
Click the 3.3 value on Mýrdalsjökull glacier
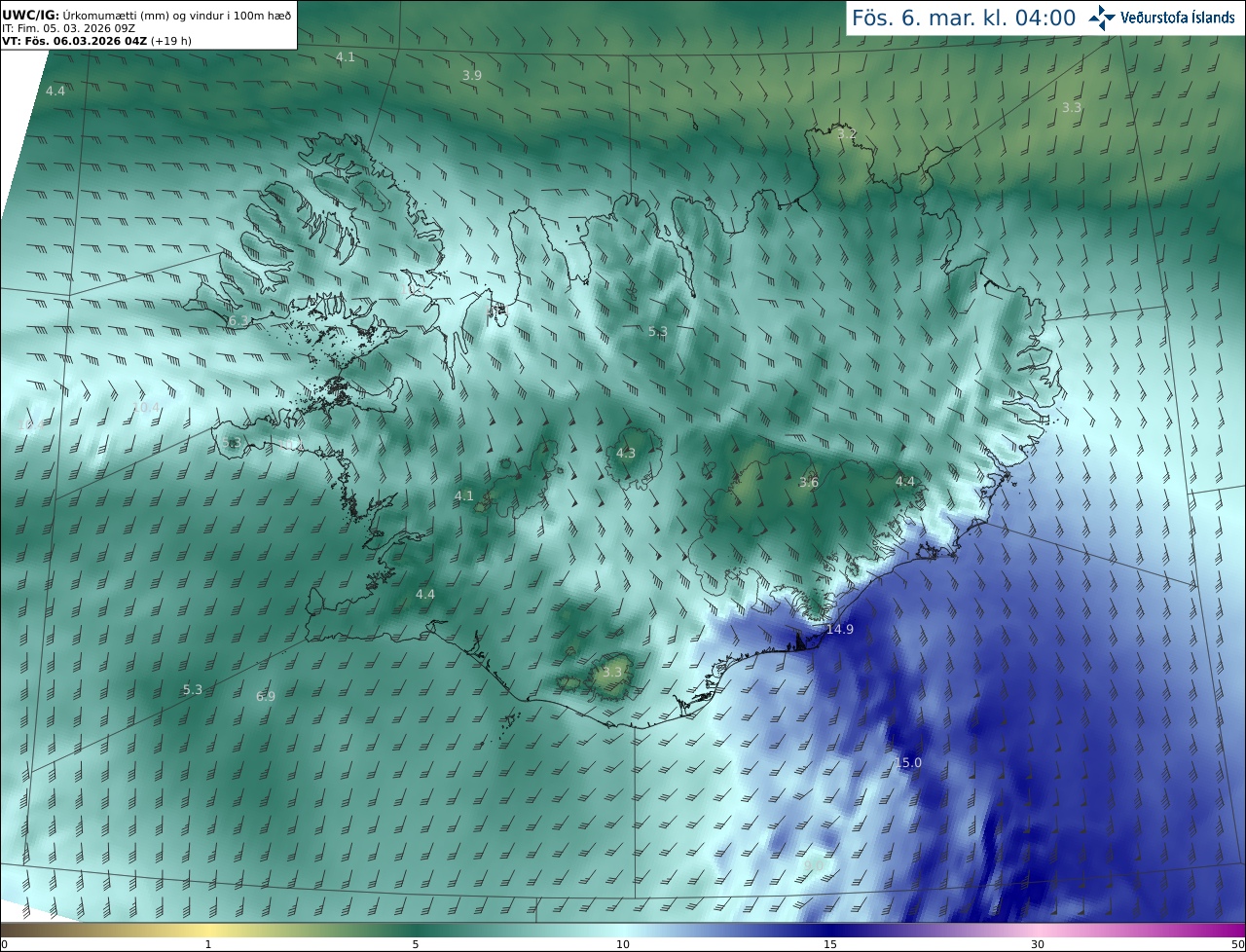pyautogui.click(x=612, y=673)
